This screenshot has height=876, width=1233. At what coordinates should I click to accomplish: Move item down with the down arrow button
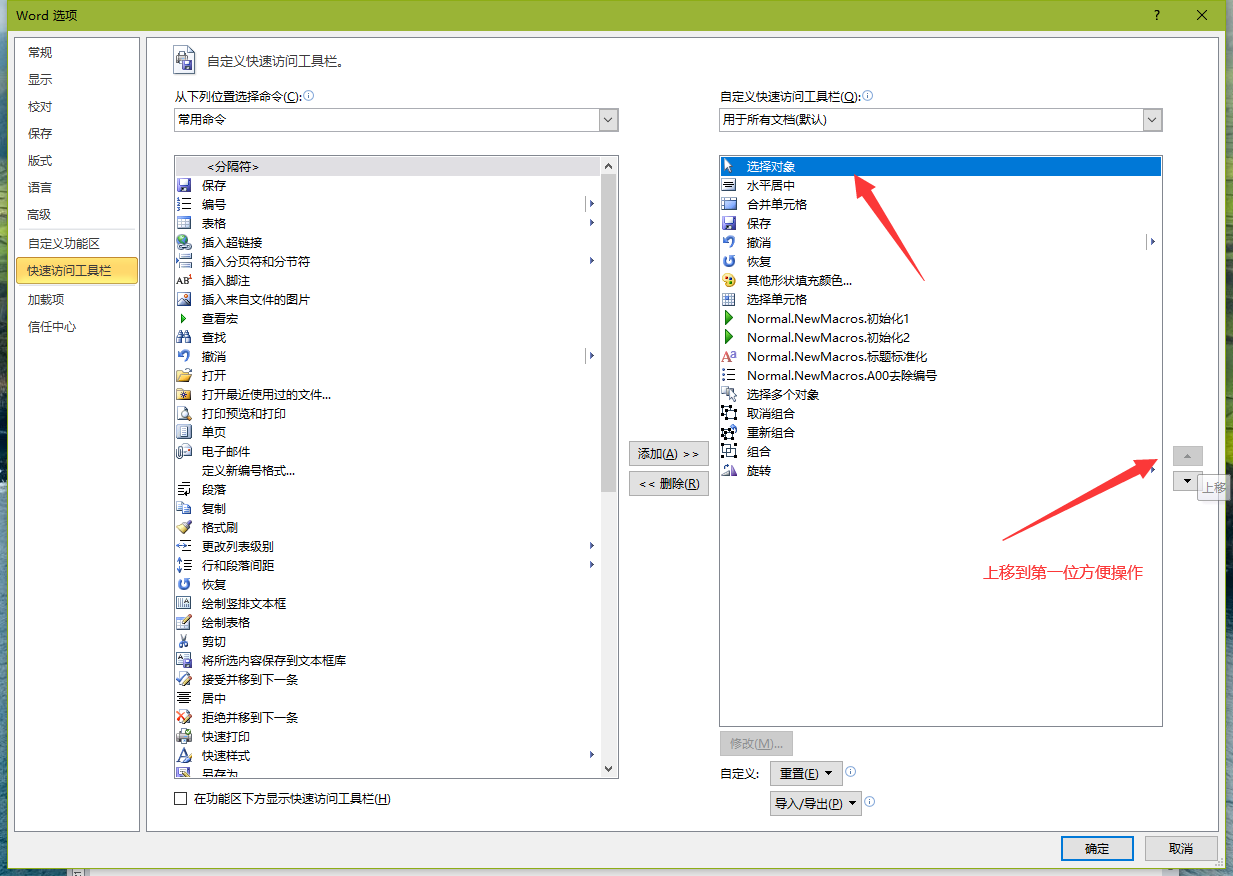coord(1187,481)
